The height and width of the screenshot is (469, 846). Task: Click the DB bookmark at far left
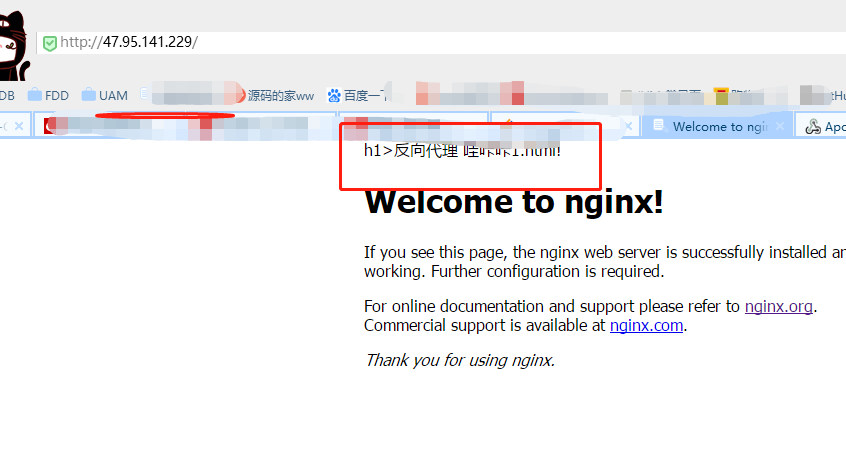pyautogui.click(x=7, y=96)
